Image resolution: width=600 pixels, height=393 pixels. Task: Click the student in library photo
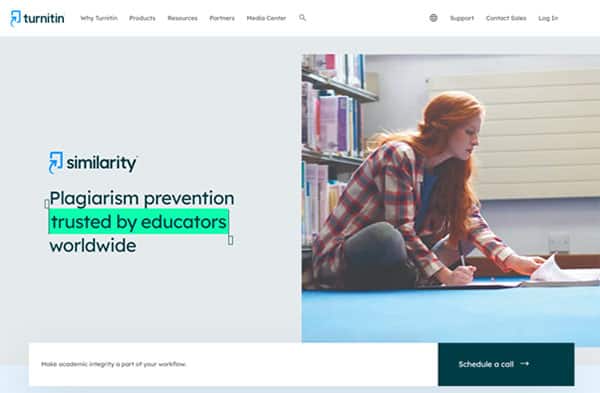[451, 198]
